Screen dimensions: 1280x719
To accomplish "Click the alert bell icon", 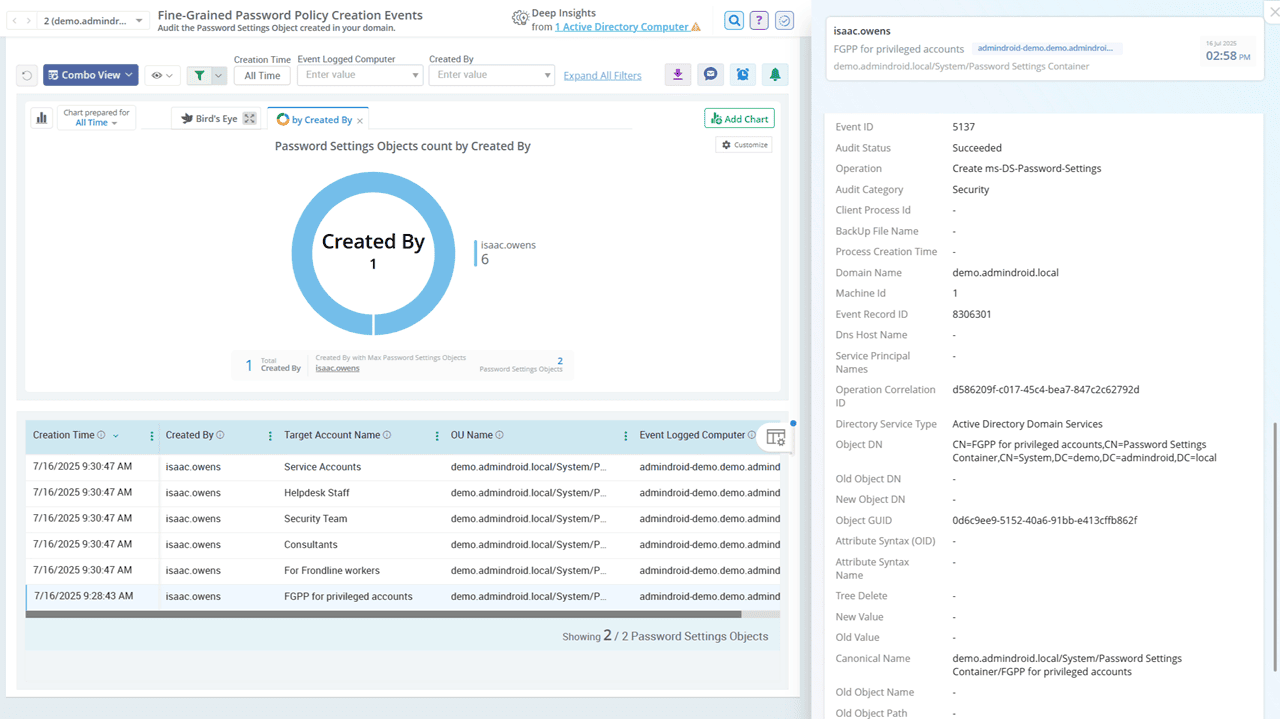I will point(774,75).
